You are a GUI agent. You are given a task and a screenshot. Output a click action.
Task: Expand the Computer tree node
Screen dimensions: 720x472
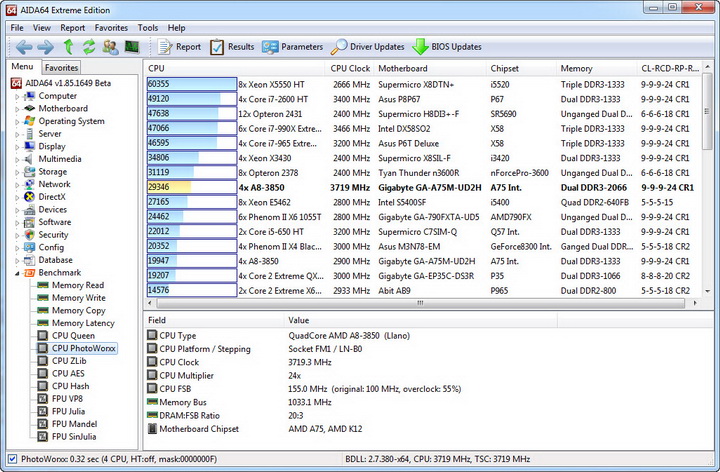[17, 96]
